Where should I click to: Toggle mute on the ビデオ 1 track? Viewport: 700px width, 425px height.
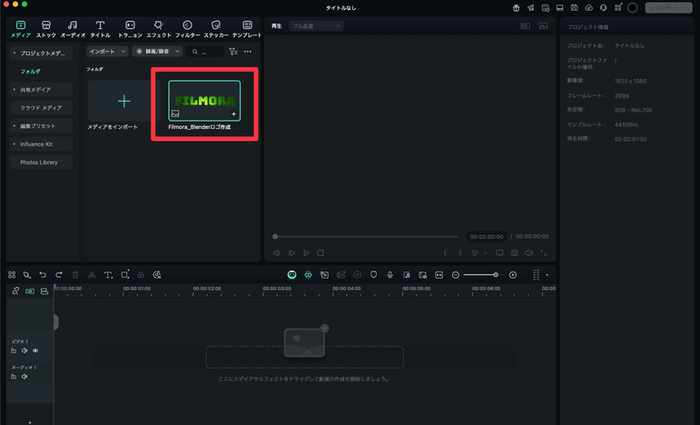click(x=25, y=351)
